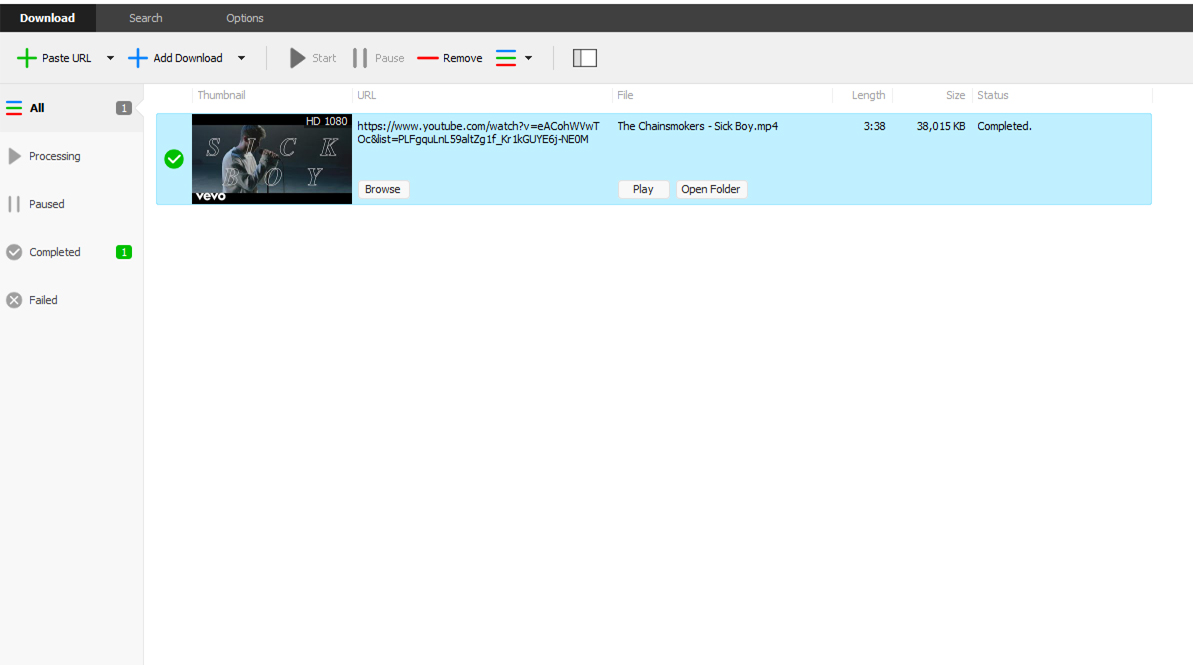The width and height of the screenshot is (1193, 665).
Task: Click the Paste URL label
Action: (66, 58)
